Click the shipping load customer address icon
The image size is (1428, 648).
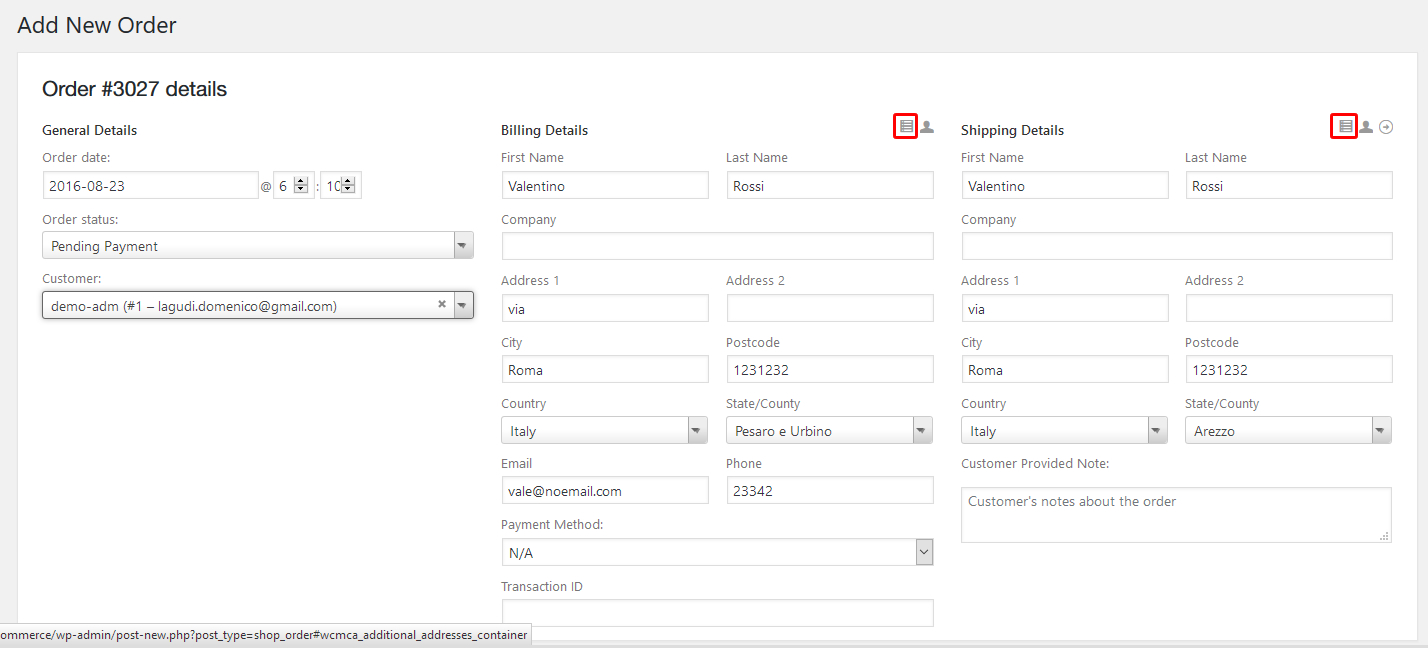pos(1366,127)
